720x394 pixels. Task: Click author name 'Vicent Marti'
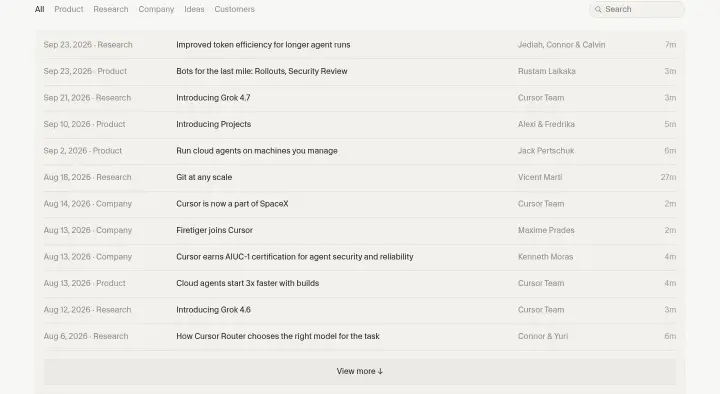(540, 177)
